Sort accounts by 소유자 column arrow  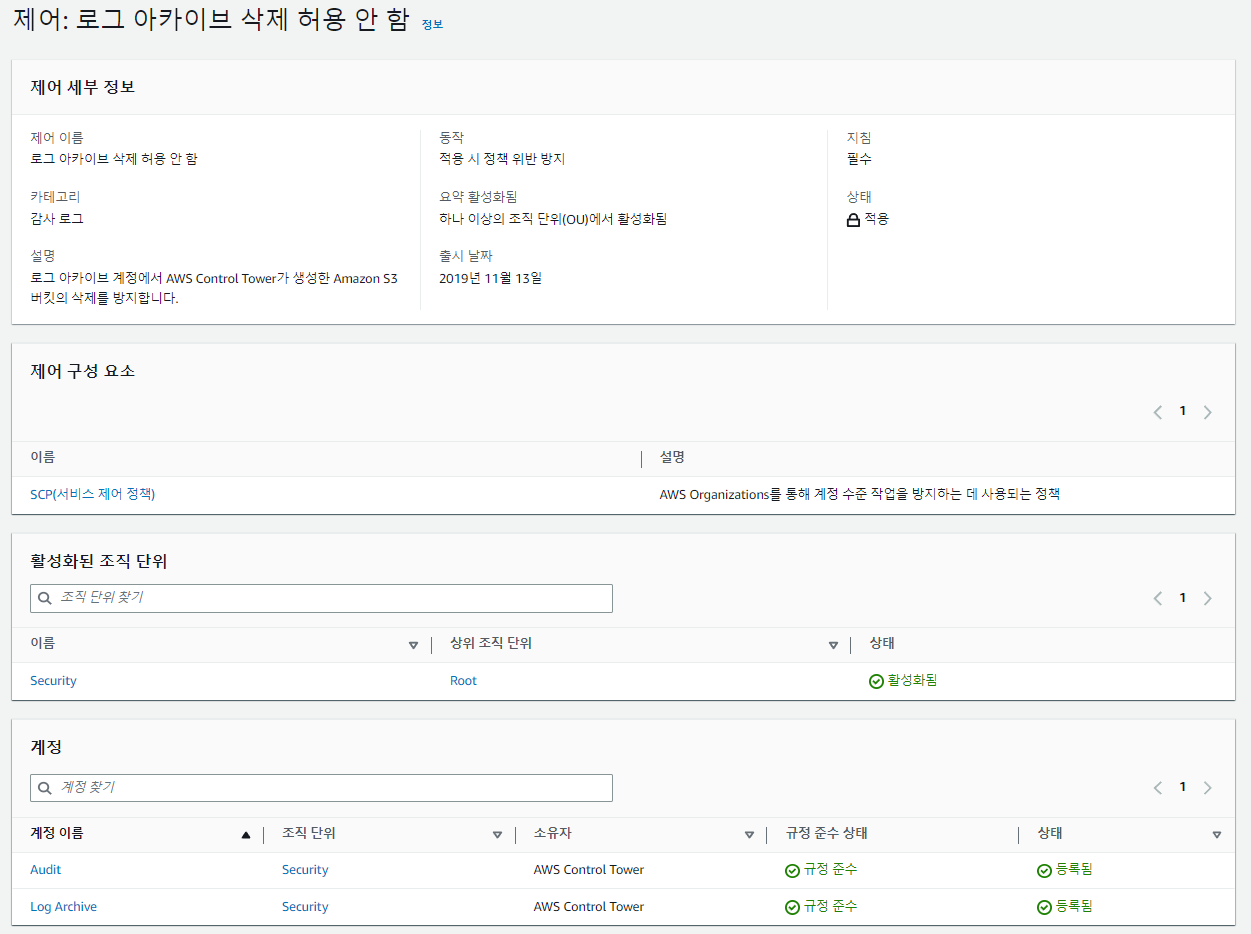[749, 835]
